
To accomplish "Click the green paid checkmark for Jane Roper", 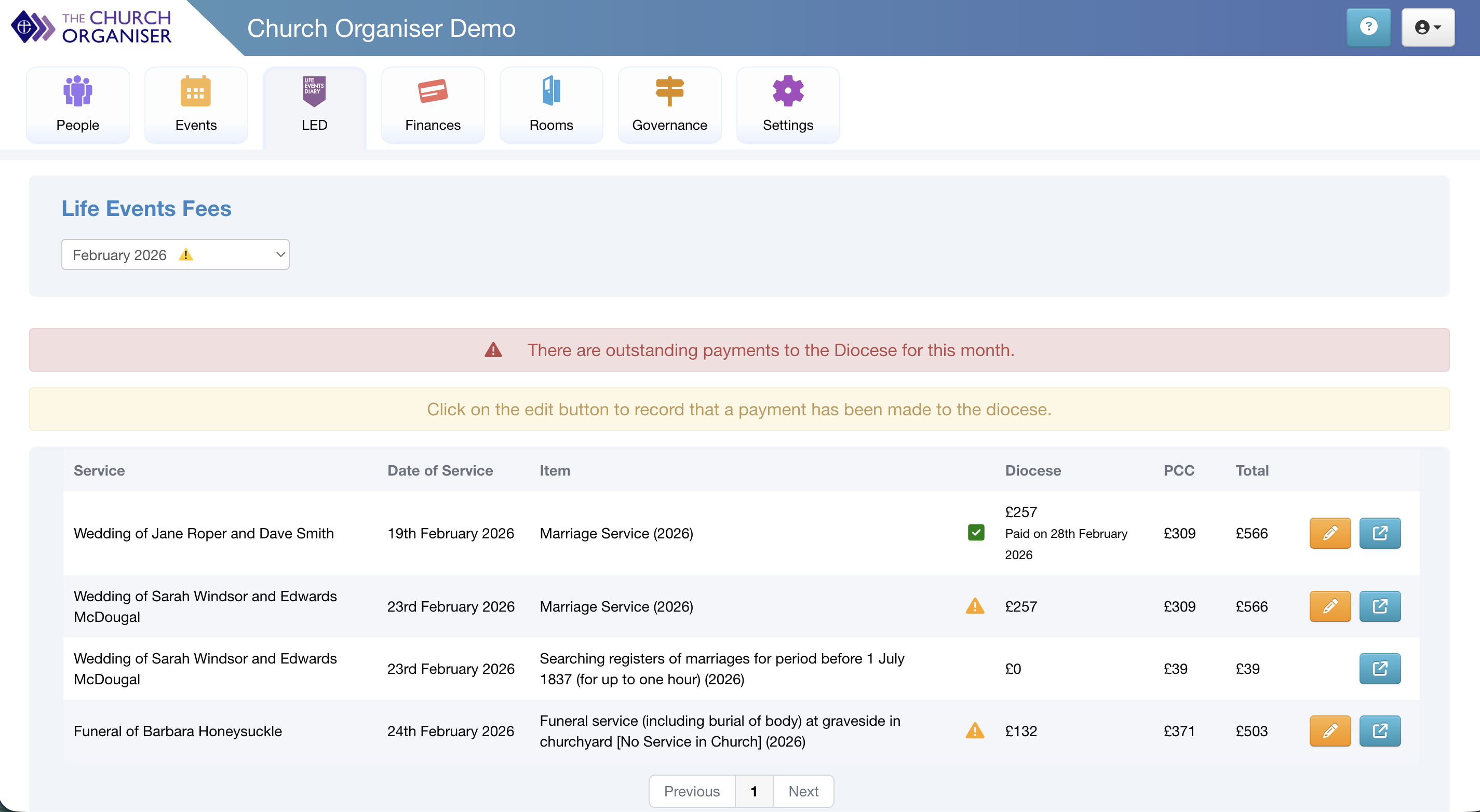I will (976, 532).
